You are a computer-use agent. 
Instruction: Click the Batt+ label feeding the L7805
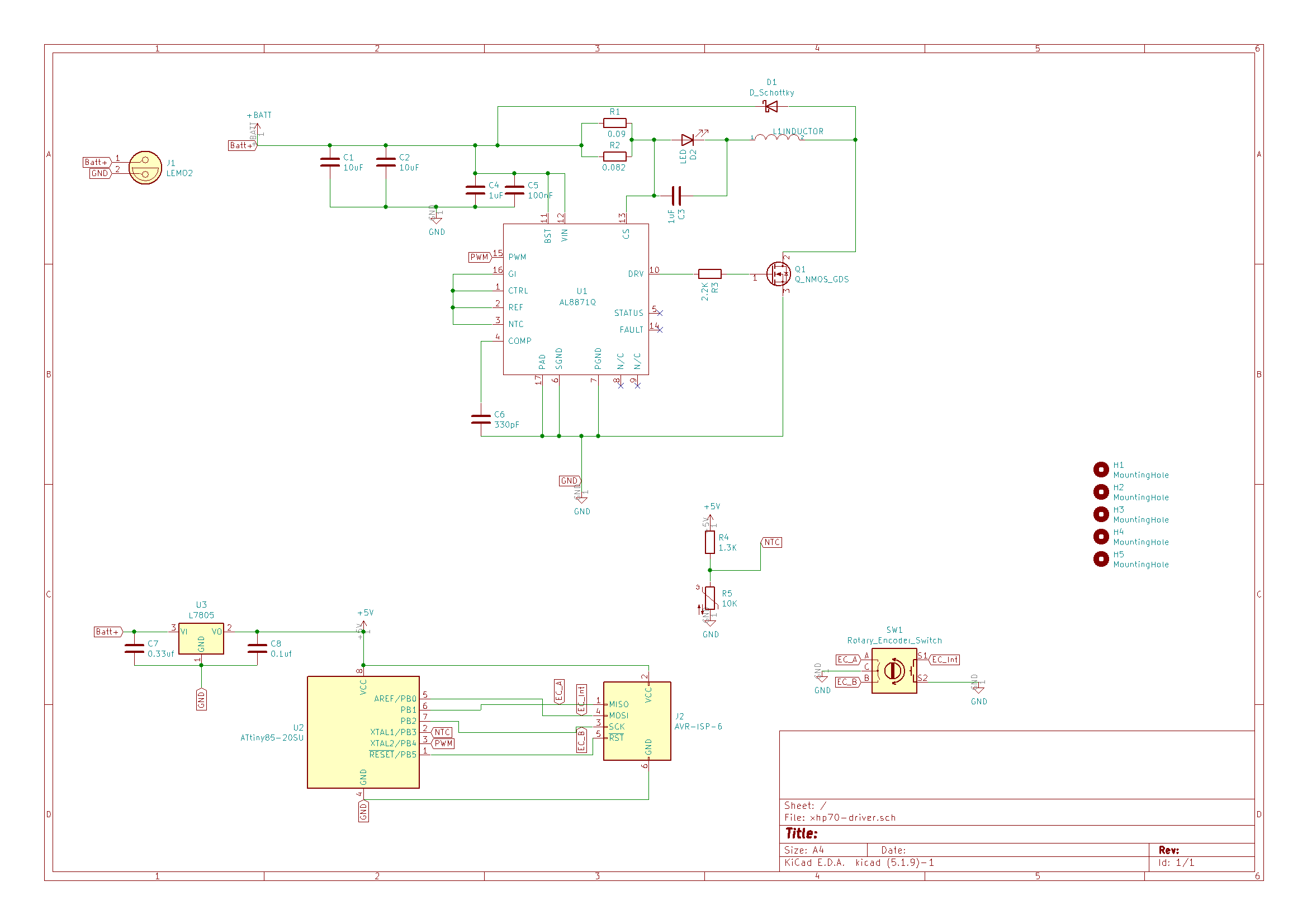(x=108, y=632)
